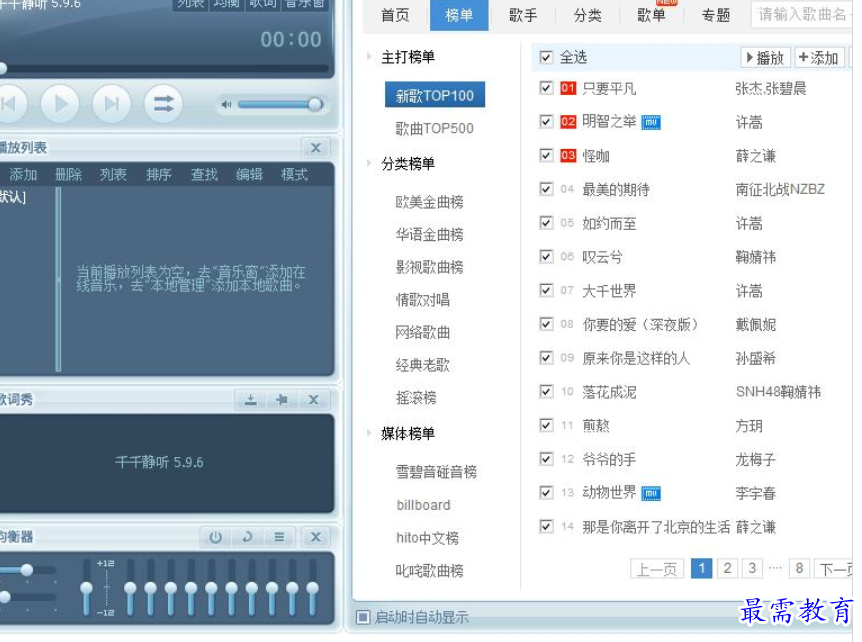Viewport: 862px width, 642px height.
Task: Adjust the volume slider knob
Action: 315,104
